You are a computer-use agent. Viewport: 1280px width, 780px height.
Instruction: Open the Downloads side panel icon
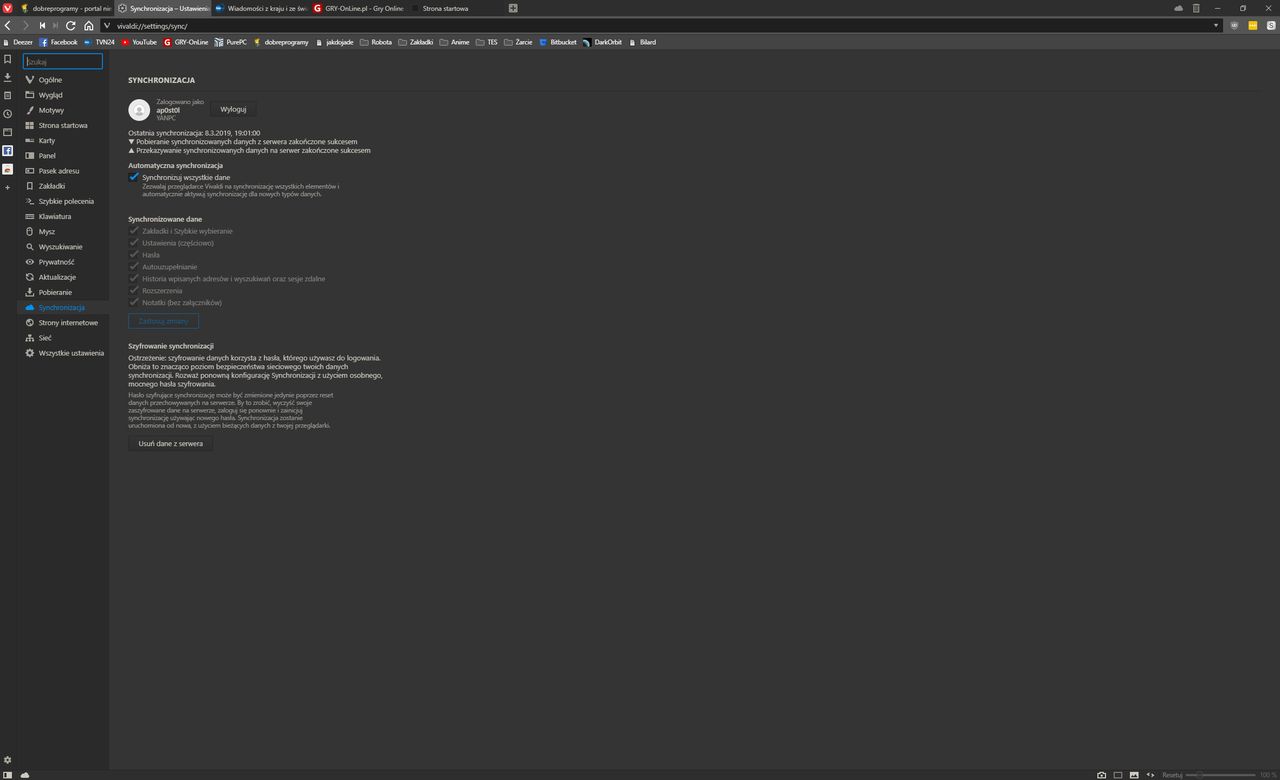(7, 77)
